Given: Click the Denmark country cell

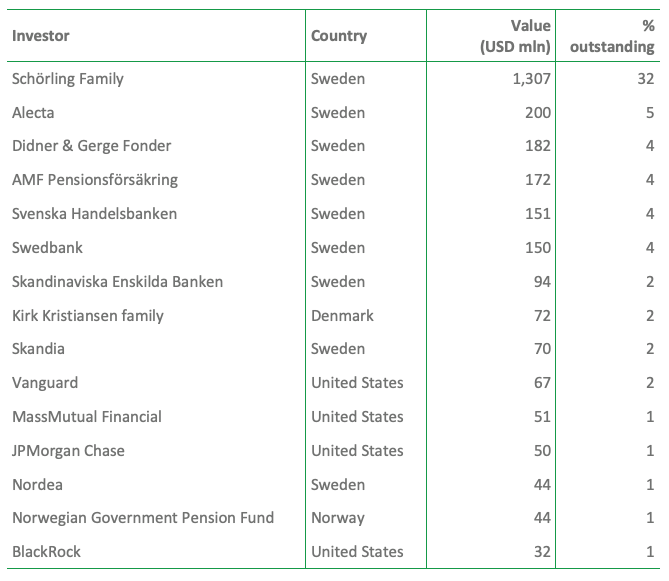Looking at the screenshot, I should coord(342,315).
